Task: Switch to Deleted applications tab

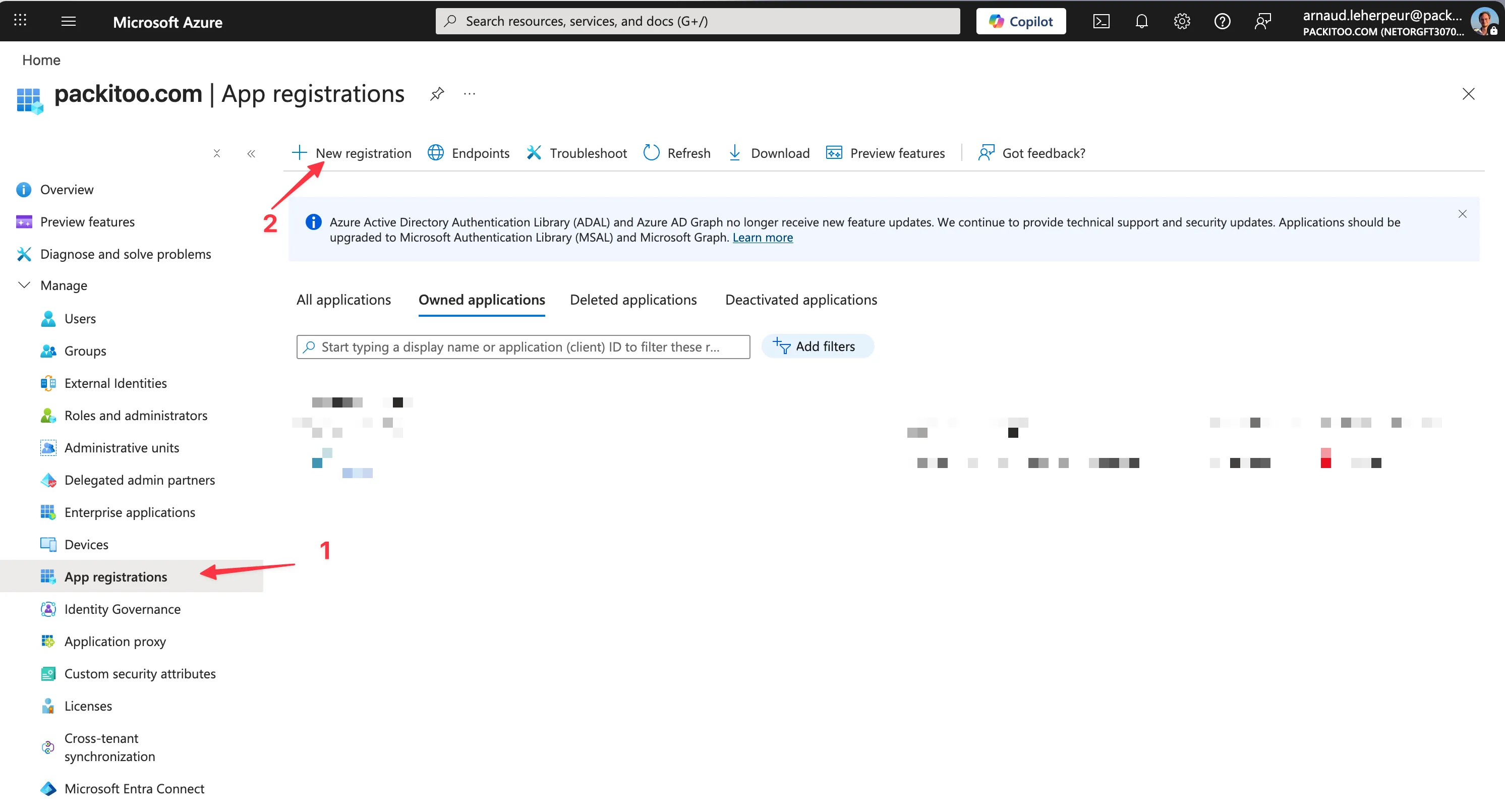Action: click(x=633, y=300)
